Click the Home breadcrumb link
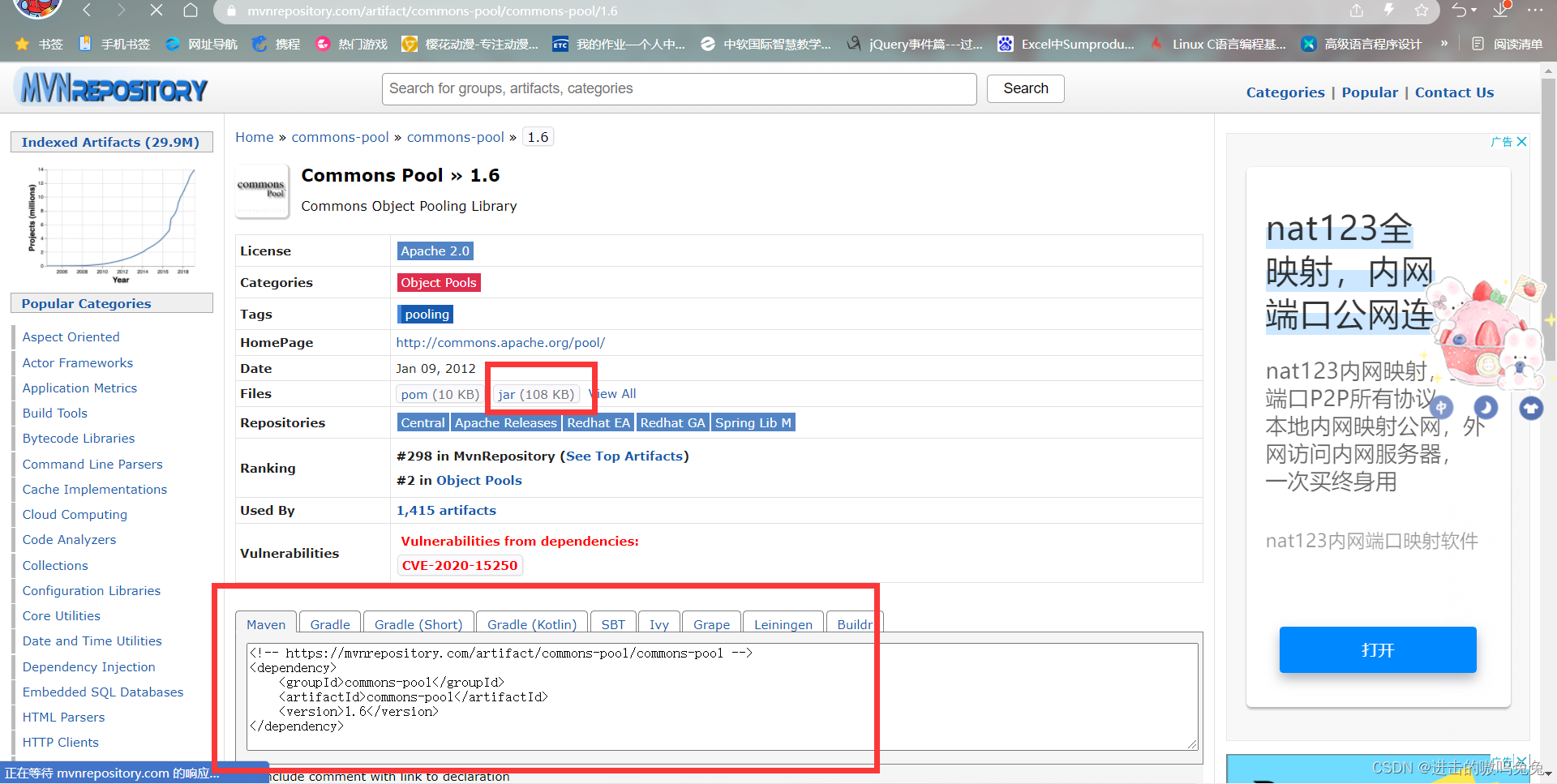Viewport: 1557px width, 784px height. tap(255, 137)
